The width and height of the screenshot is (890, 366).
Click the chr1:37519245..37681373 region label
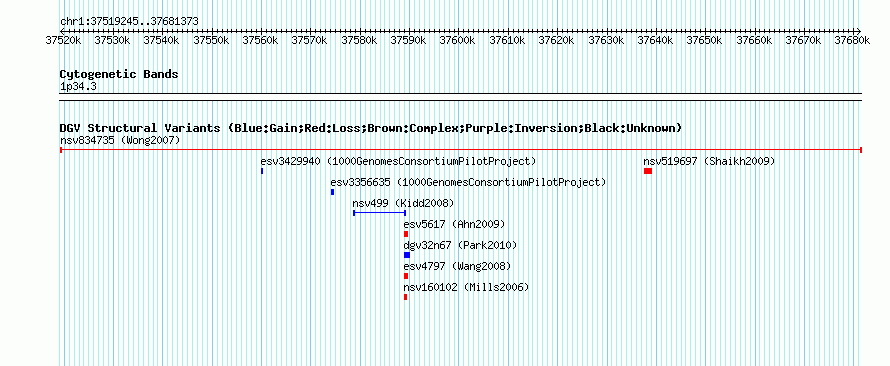(129, 21)
